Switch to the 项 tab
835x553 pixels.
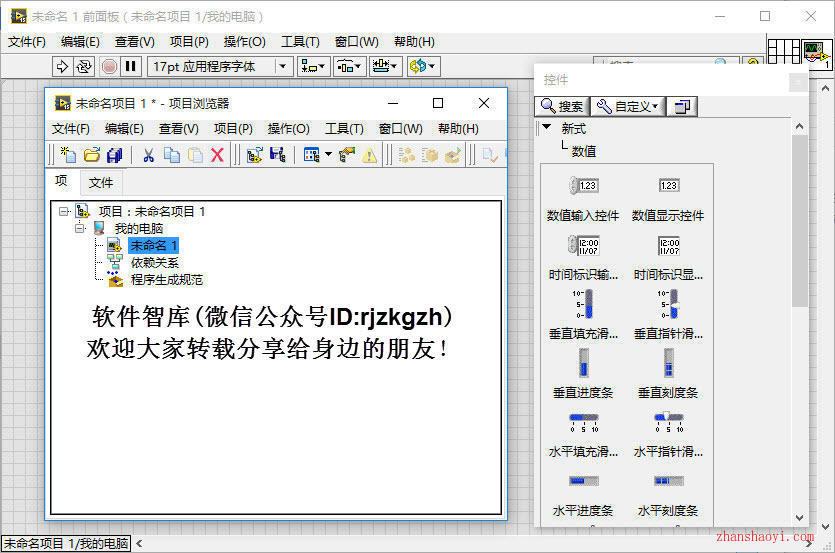coord(61,182)
